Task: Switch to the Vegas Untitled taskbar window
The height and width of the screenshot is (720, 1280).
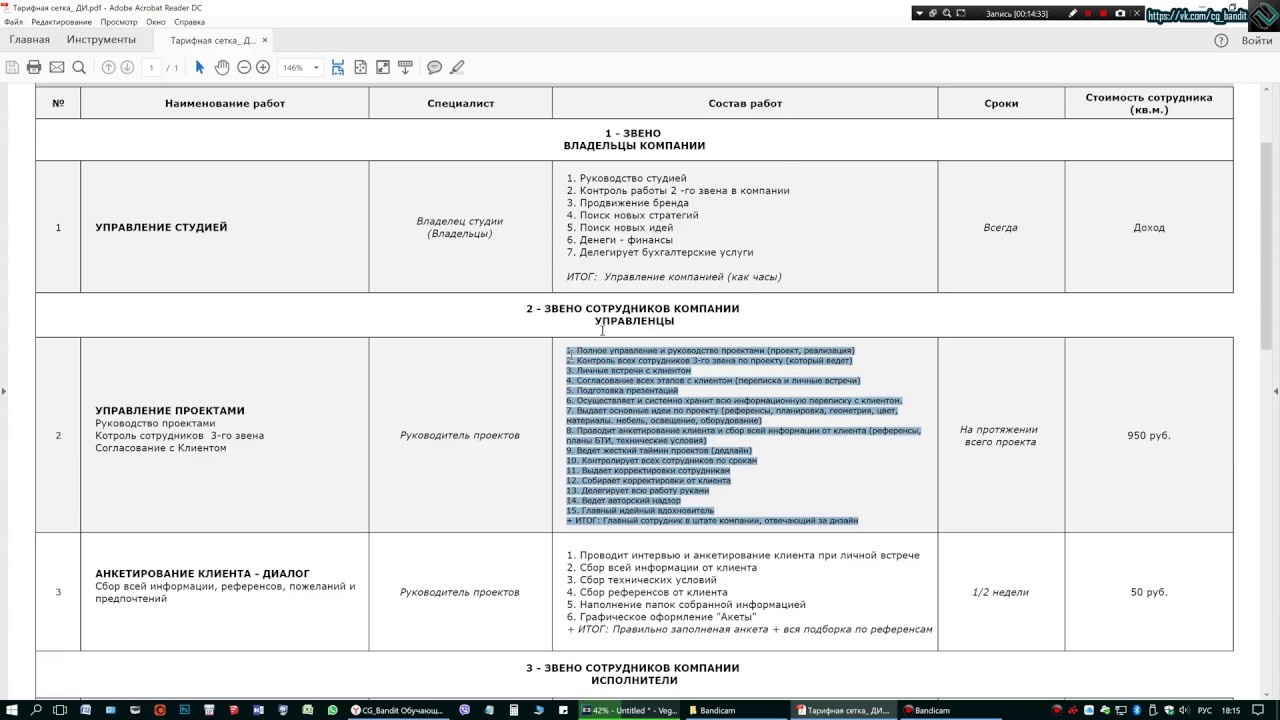Action: [629, 710]
